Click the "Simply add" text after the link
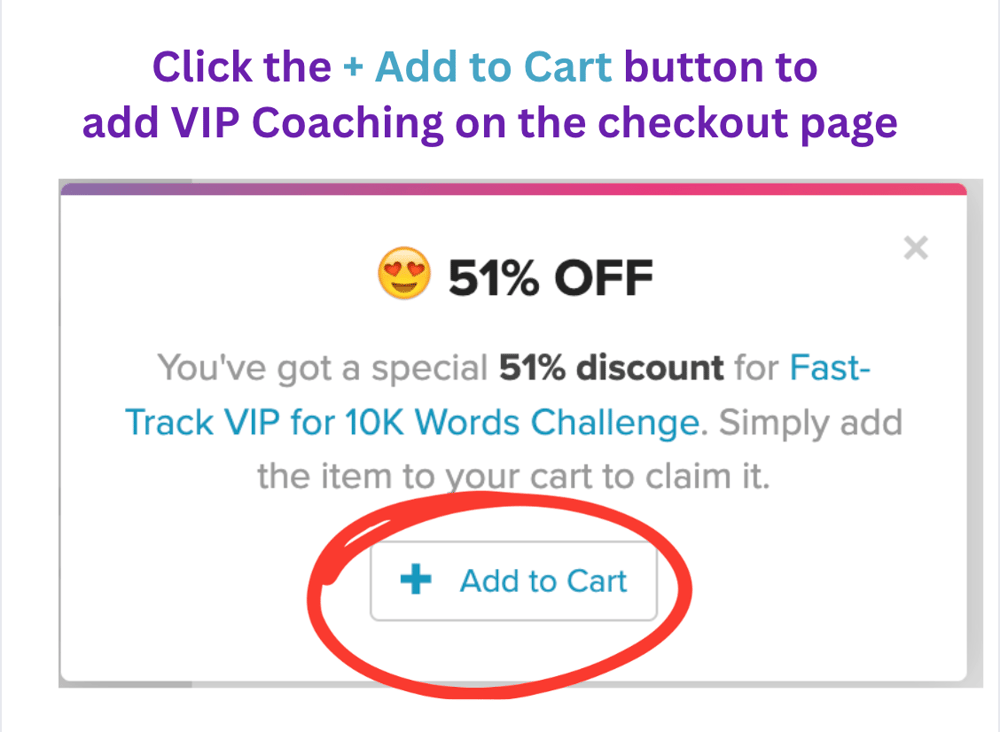Screen dimensions: 1000x732 (x=811, y=422)
